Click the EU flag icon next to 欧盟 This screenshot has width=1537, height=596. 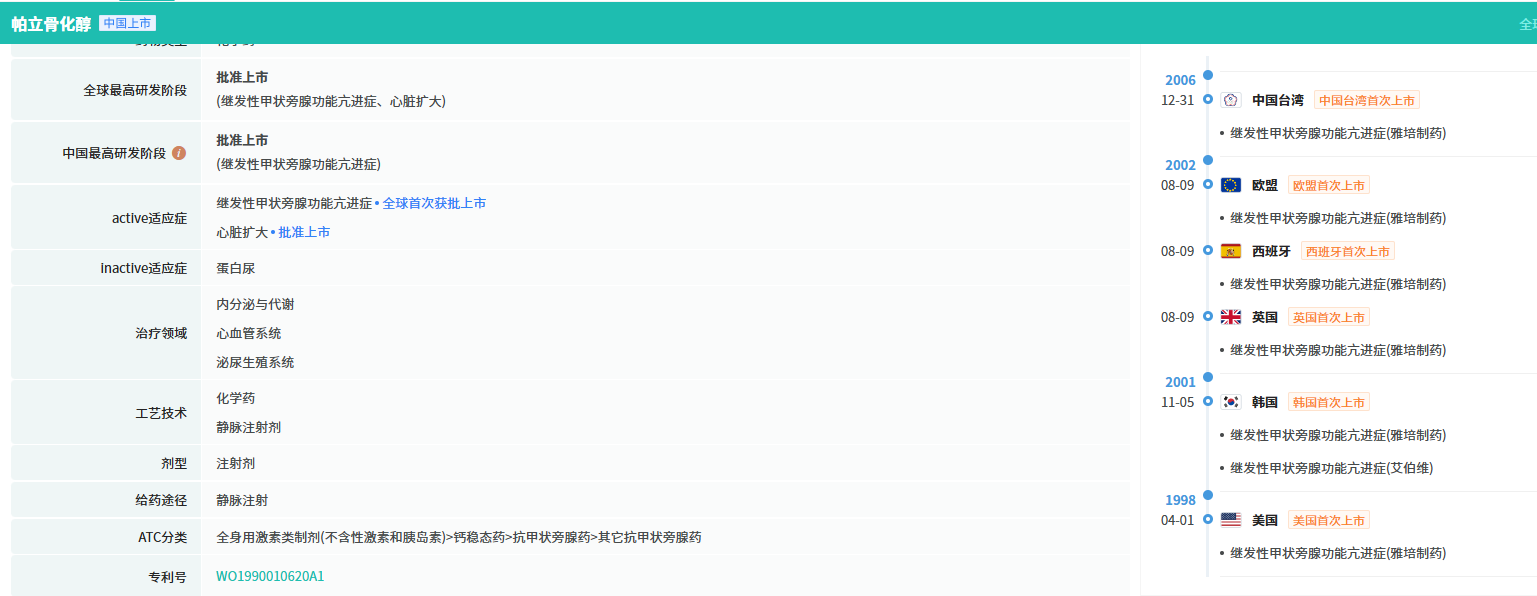click(x=1231, y=185)
